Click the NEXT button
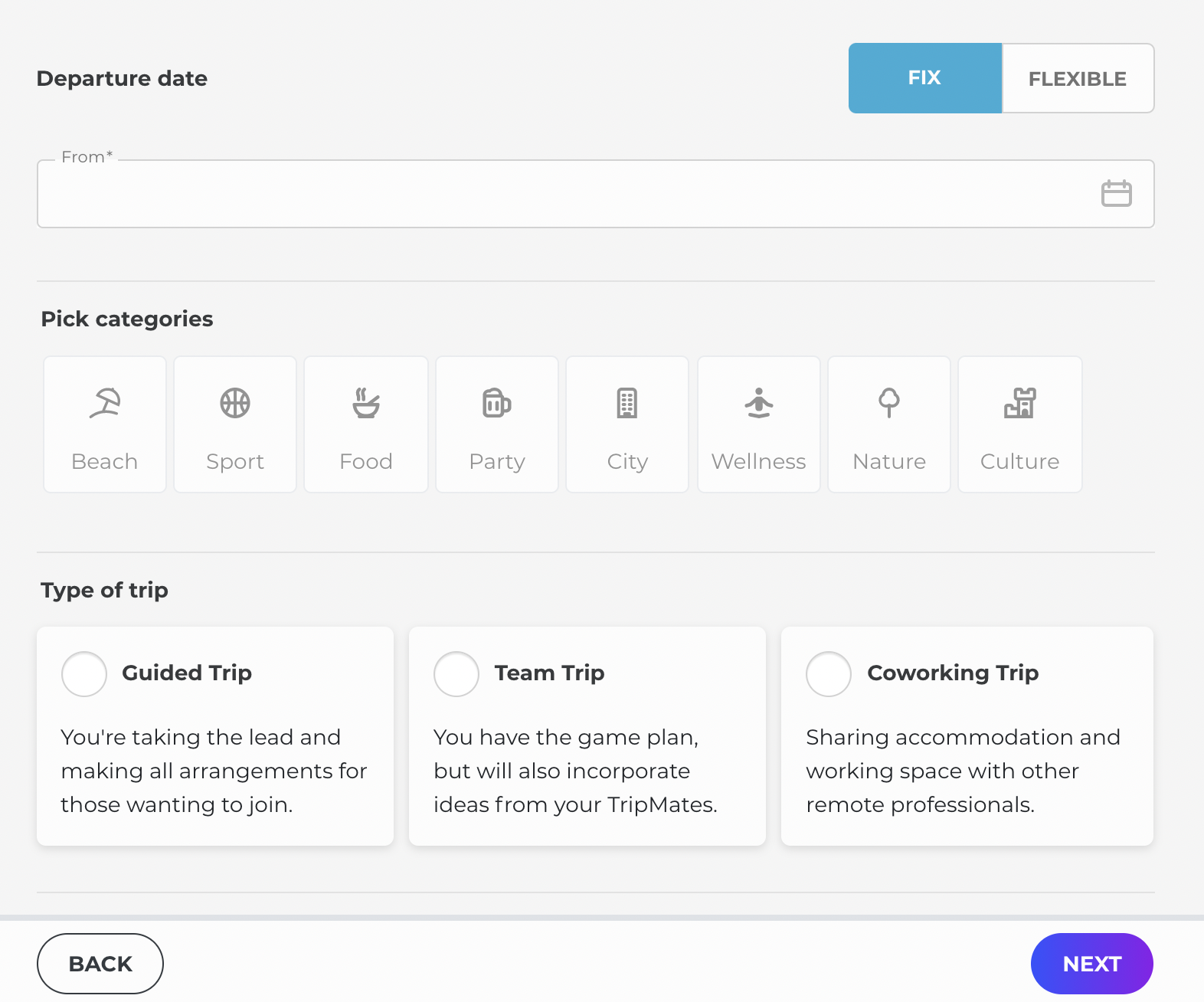This screenshot has width=1204, height=1002. [x=1091, y=964]
